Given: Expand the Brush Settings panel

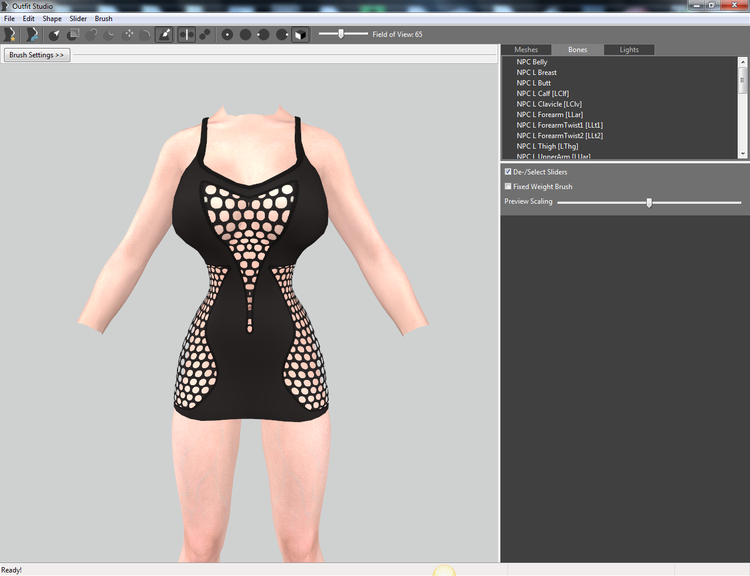Looking at the screenshot, I should (x=37, y=55).
